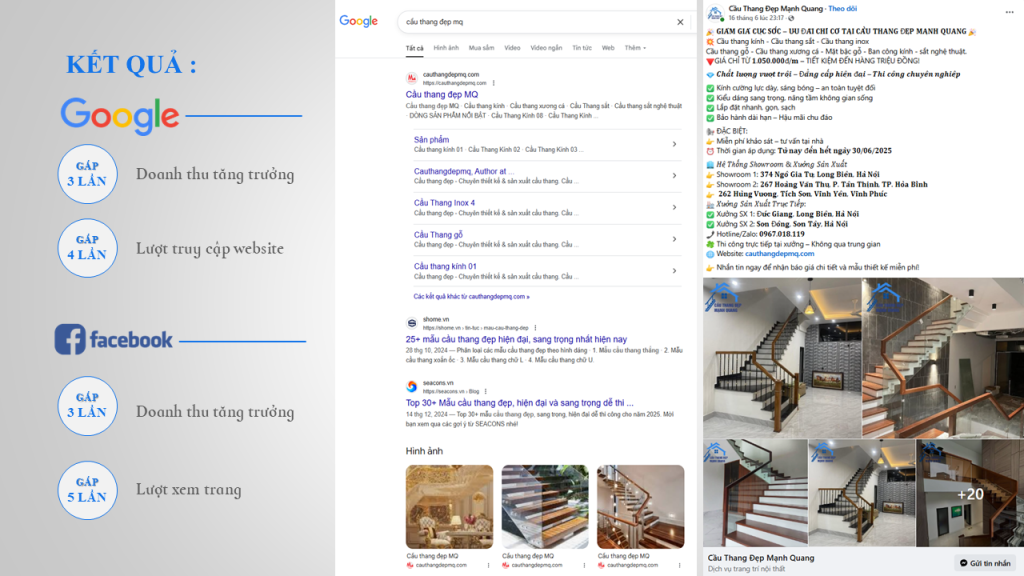Expand the Cầu thang kính 01 sitelink chevron

coord(675,271)
